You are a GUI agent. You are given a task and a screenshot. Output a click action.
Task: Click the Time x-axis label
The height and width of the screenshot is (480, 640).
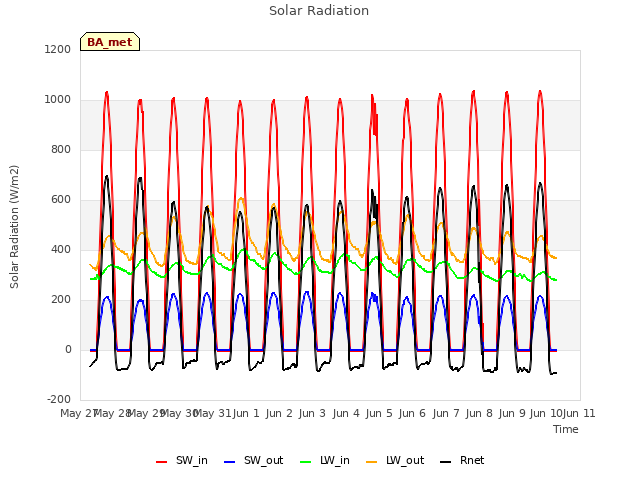point(566,429)
